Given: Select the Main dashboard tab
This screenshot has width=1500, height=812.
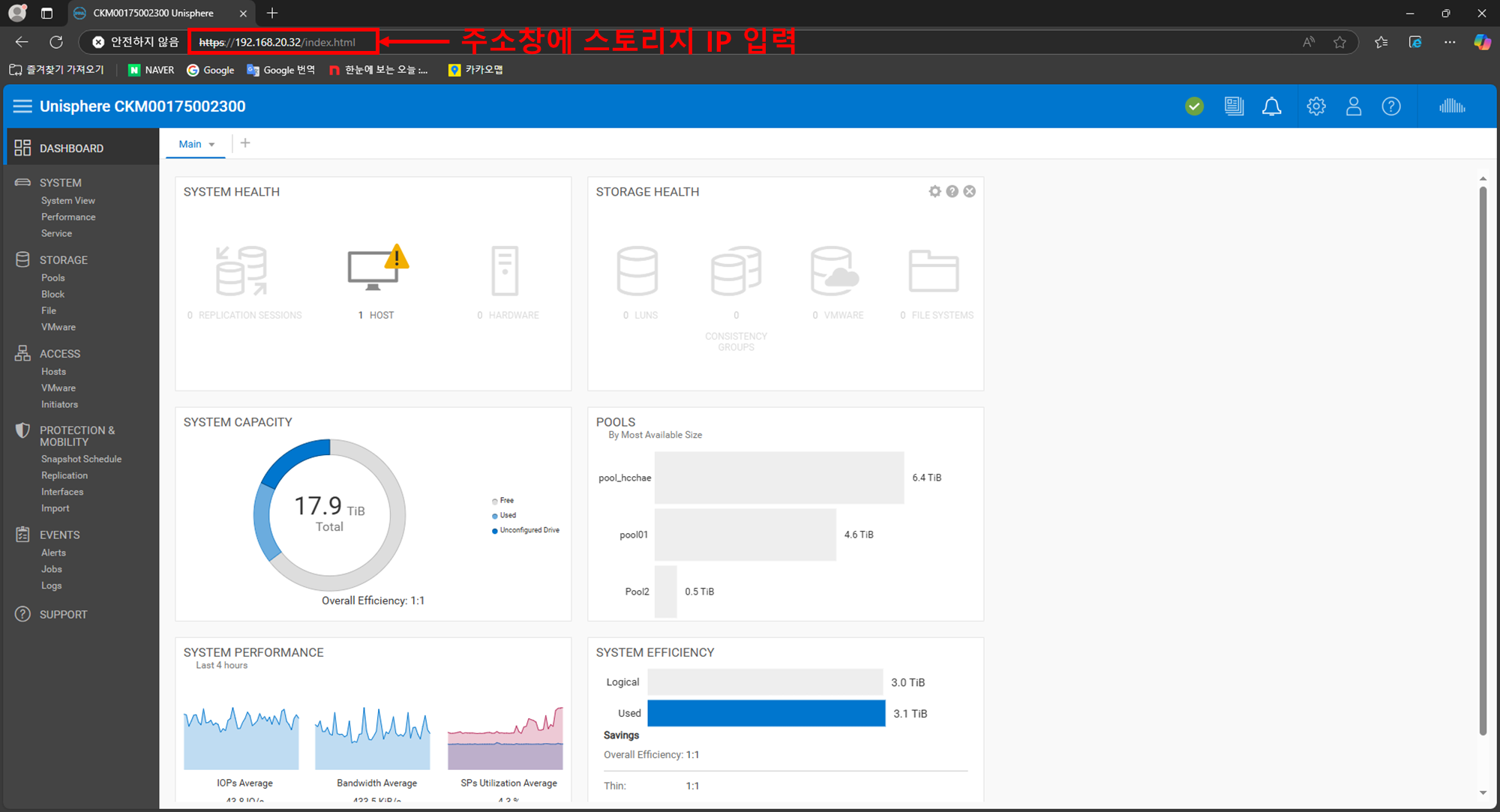Looking at the screenshot, I should tap(190, 144).
